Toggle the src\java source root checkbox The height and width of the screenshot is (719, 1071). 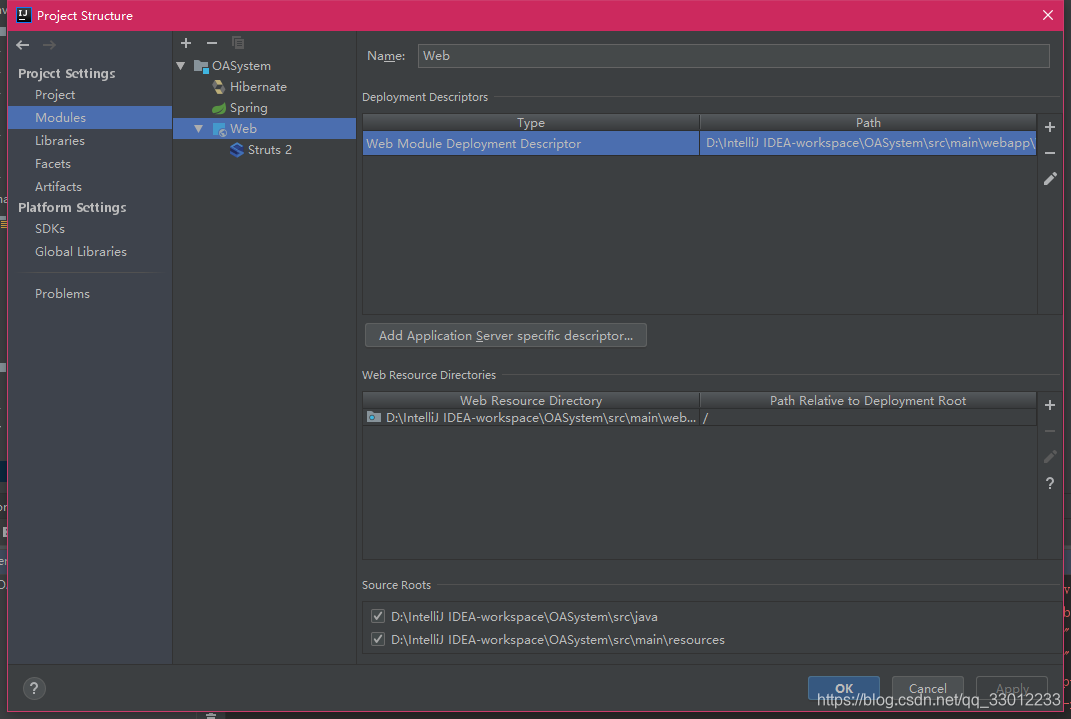(378, 617)
